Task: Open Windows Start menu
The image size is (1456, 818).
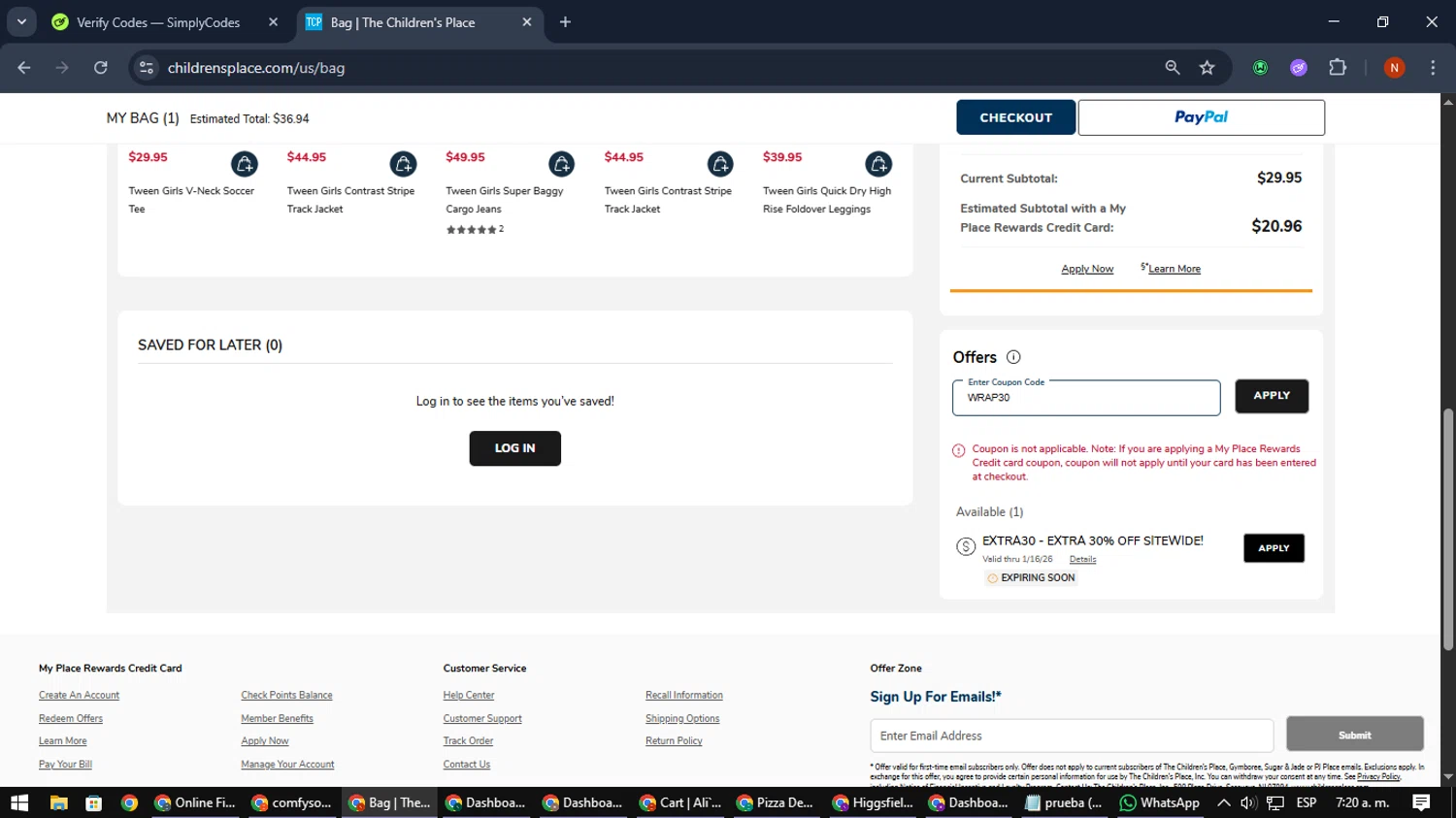Action: click(x=19, y=802)
